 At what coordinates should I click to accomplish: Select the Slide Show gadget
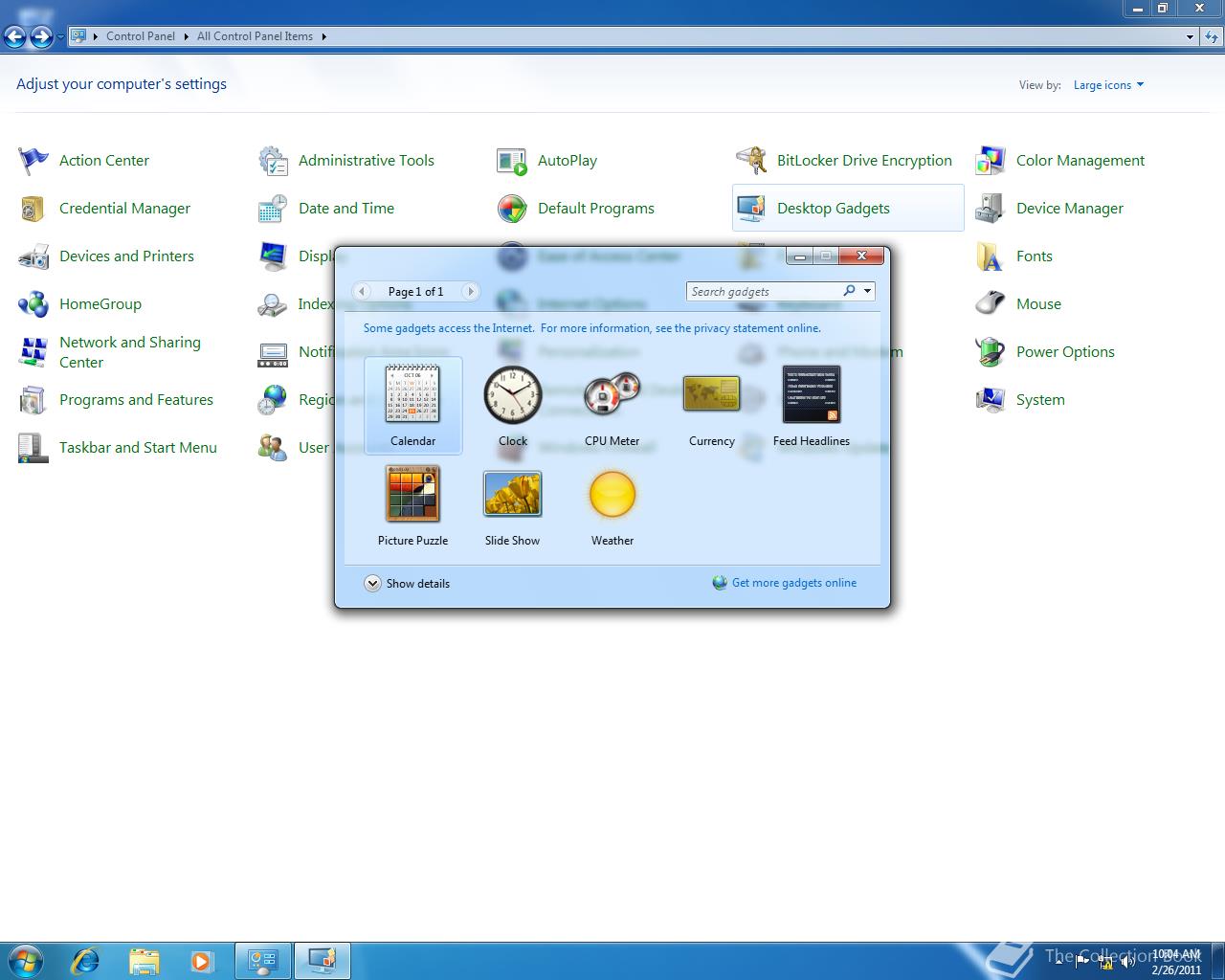point(512,494)
